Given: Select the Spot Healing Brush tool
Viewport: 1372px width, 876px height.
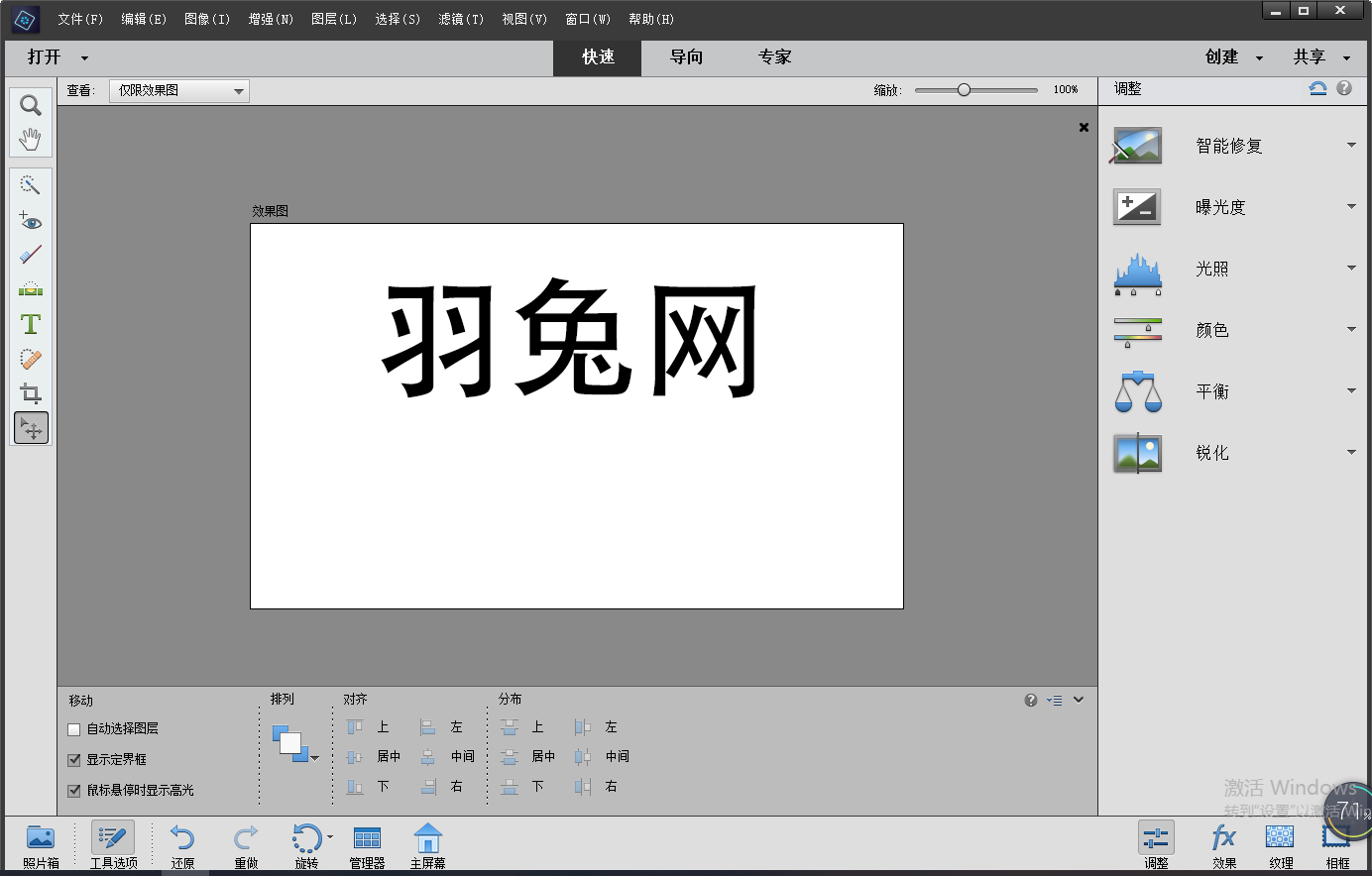Looking at the screenshot, I should (31, 359).
